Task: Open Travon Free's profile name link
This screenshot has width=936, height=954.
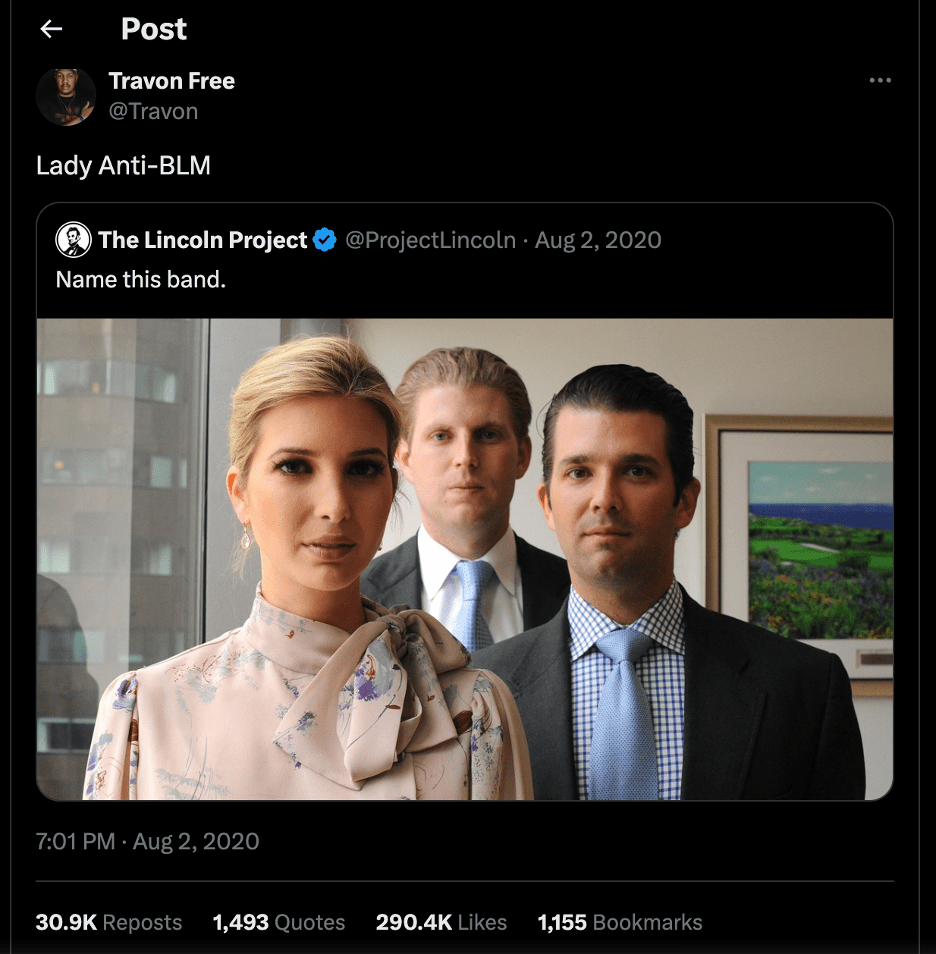Action: (x=171, y=81)
